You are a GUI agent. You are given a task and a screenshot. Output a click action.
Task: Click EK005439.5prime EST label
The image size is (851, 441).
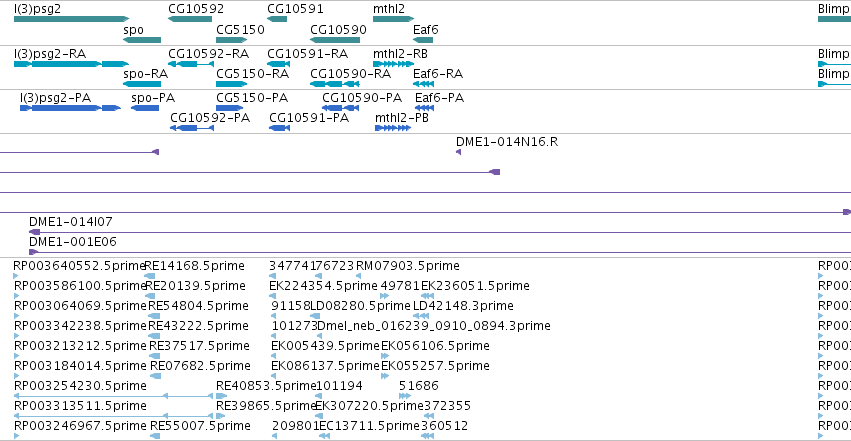coord(325,346)
